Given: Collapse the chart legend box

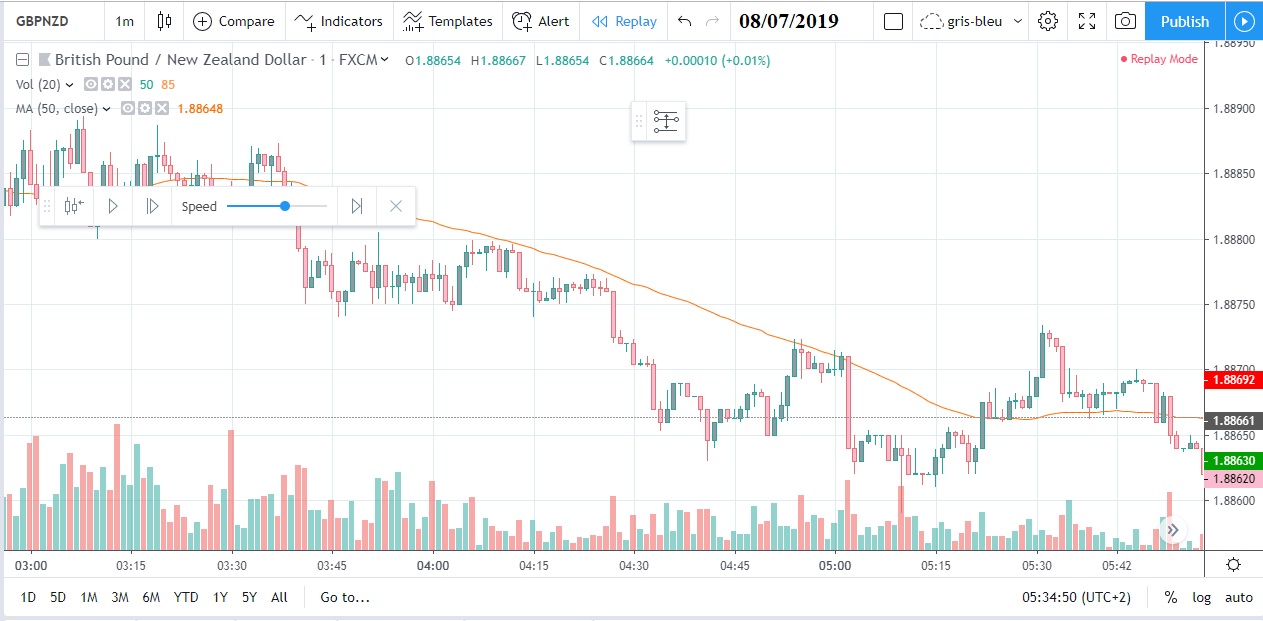Looking at the screenshot, I should pos(22,60).
